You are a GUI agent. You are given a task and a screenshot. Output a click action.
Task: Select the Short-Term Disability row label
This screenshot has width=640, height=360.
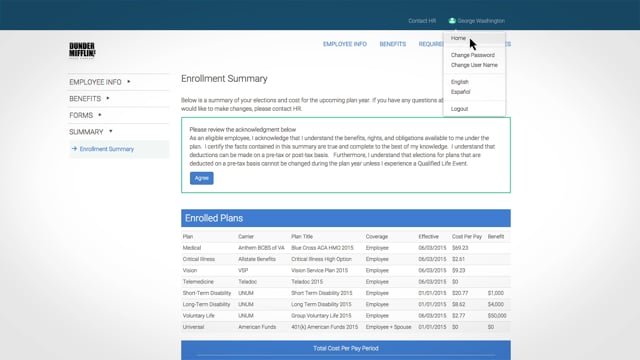[207, 293]
